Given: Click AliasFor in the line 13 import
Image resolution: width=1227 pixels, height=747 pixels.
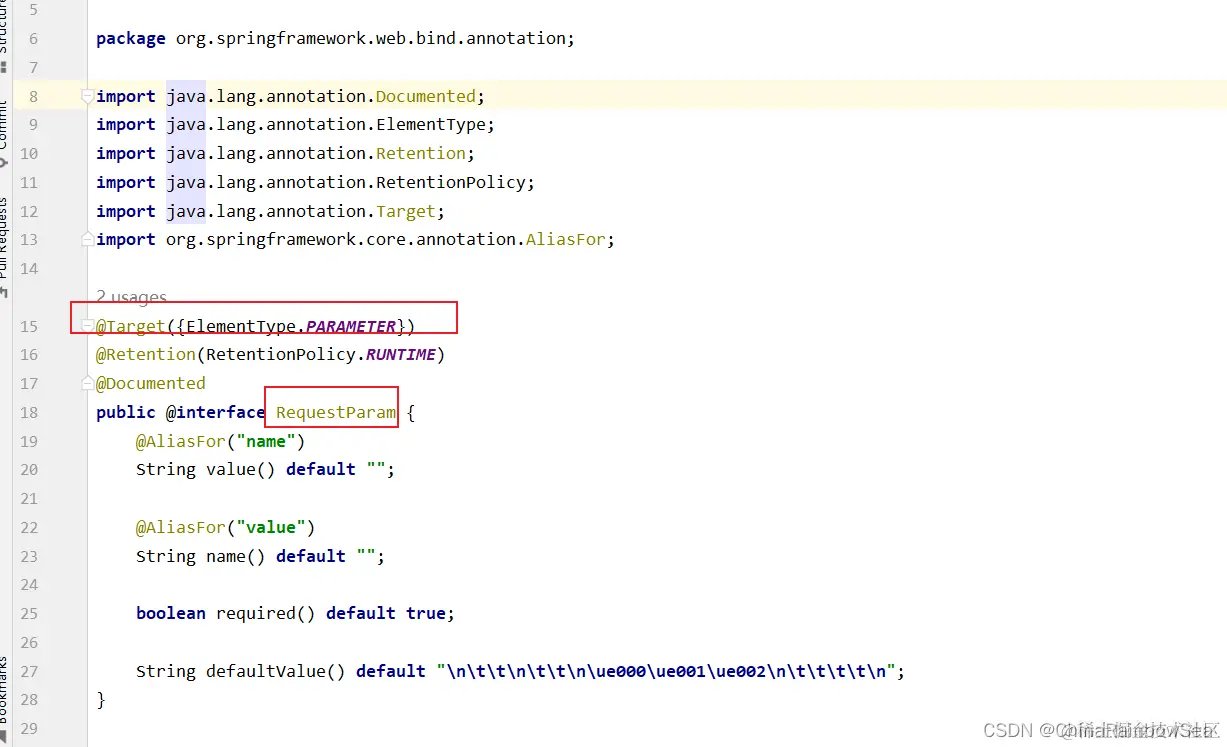Looking at the screenshot, I should tap(566, 239).
